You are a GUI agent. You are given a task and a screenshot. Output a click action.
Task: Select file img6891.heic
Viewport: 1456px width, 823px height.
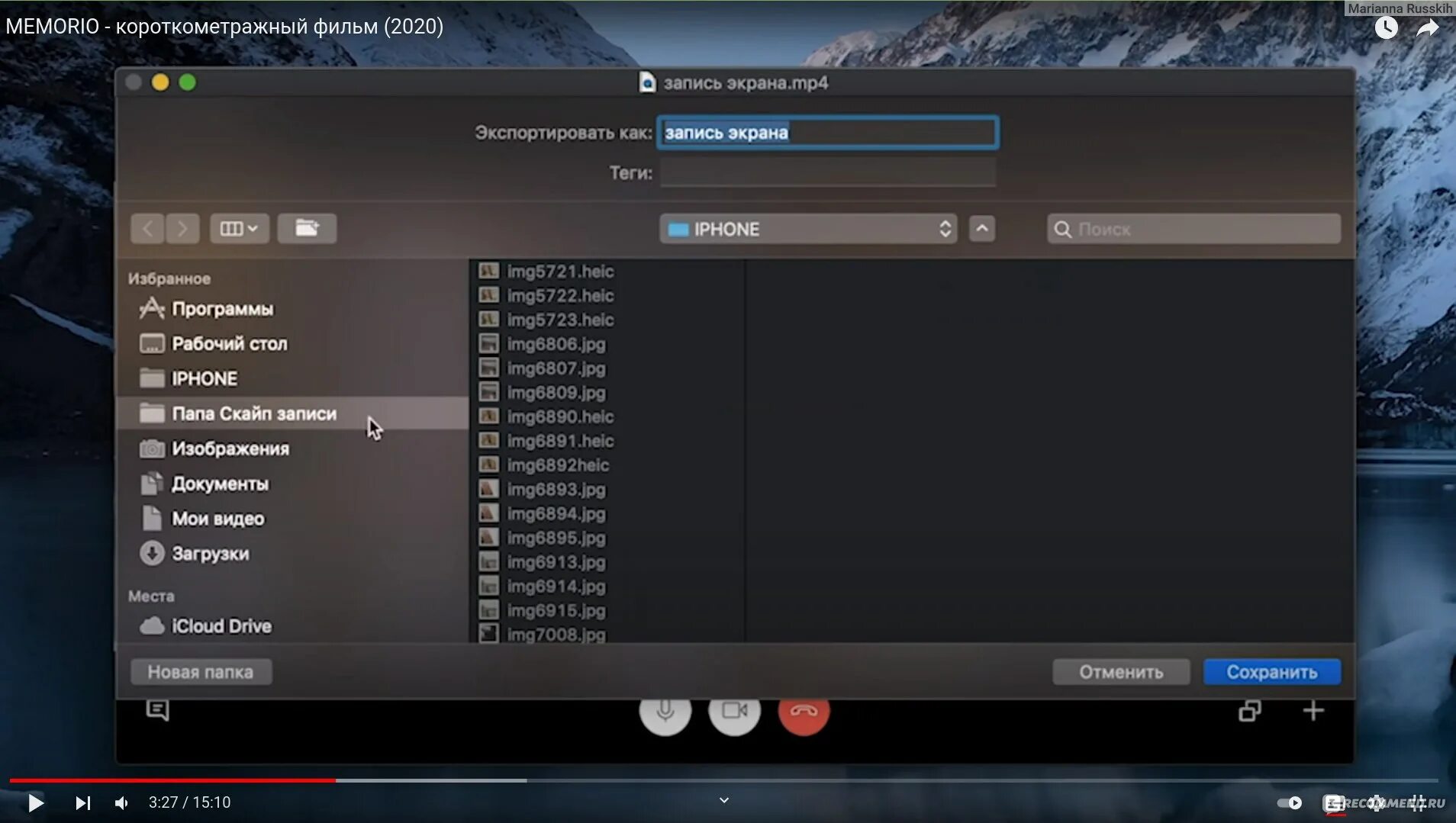[561, 442]
